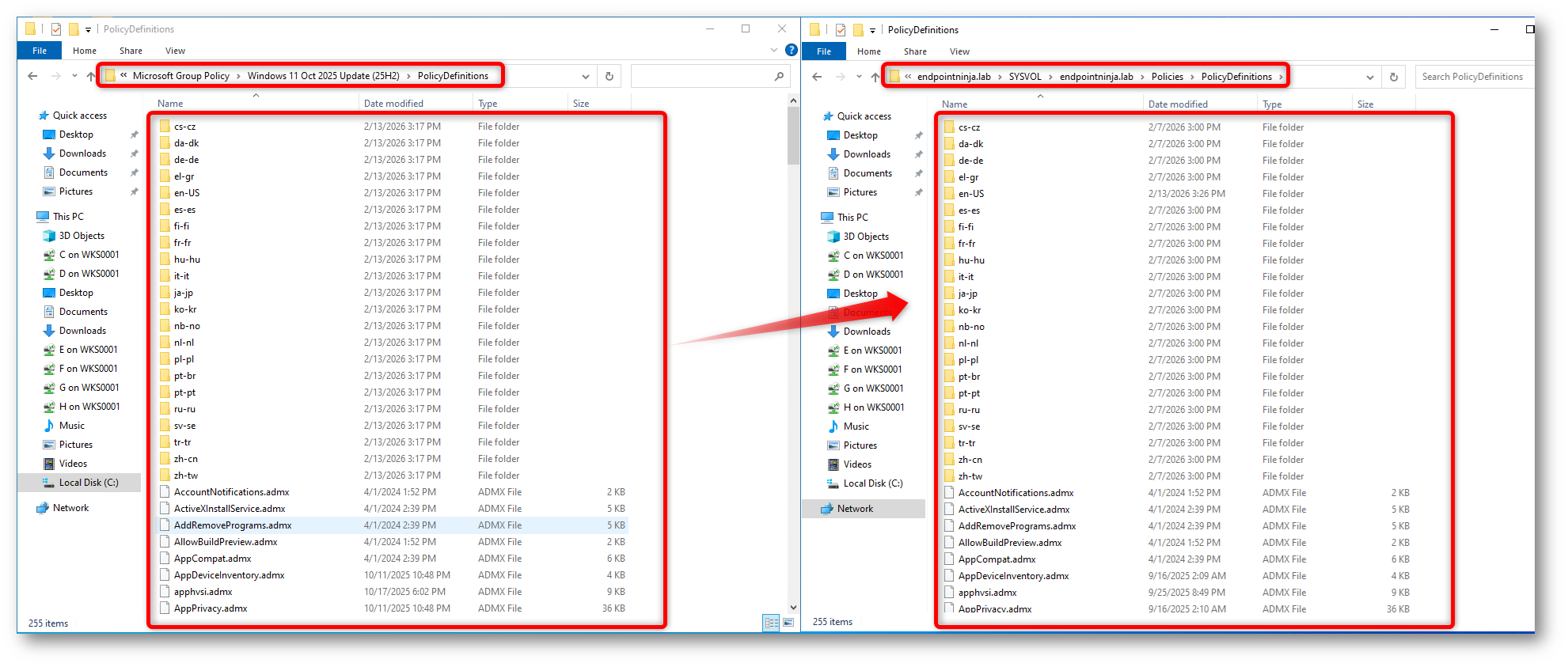
Task: Click Microsoft Group Policy breadcrumb segment
Action: tap(181, 76)
